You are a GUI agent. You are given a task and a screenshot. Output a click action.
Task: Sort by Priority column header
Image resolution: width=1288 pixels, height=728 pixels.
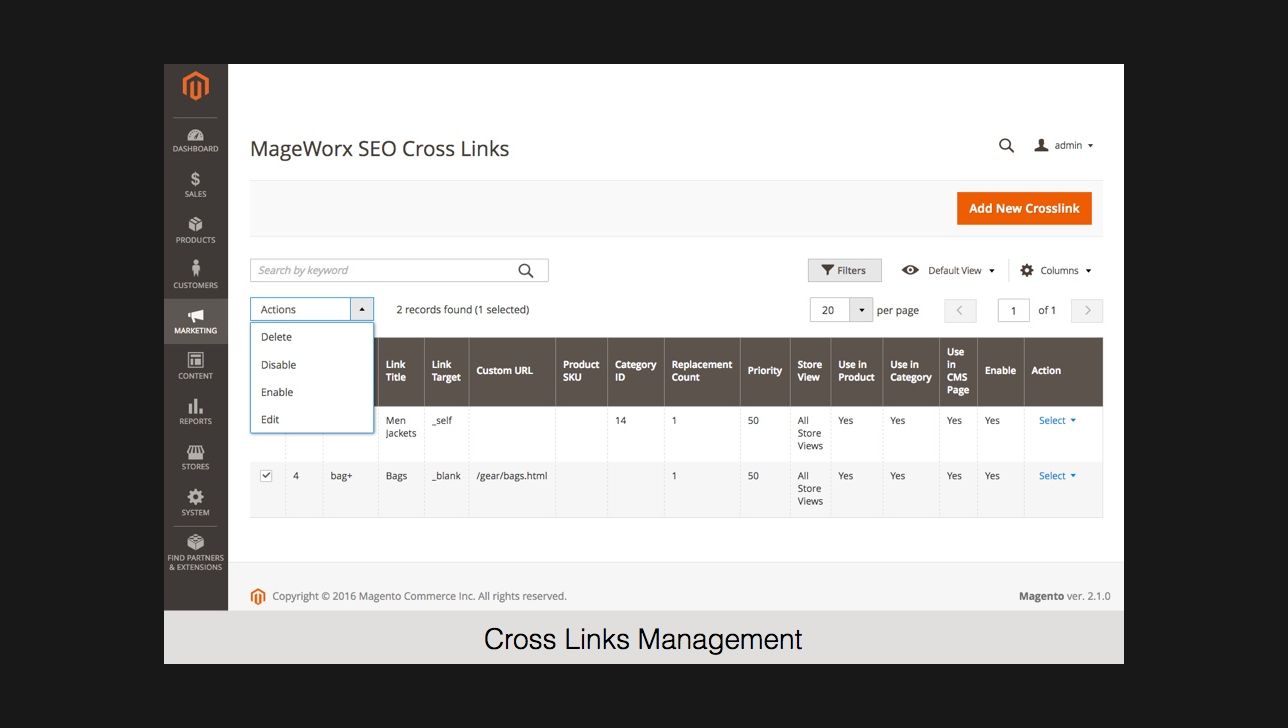click(x=765, y=371)
